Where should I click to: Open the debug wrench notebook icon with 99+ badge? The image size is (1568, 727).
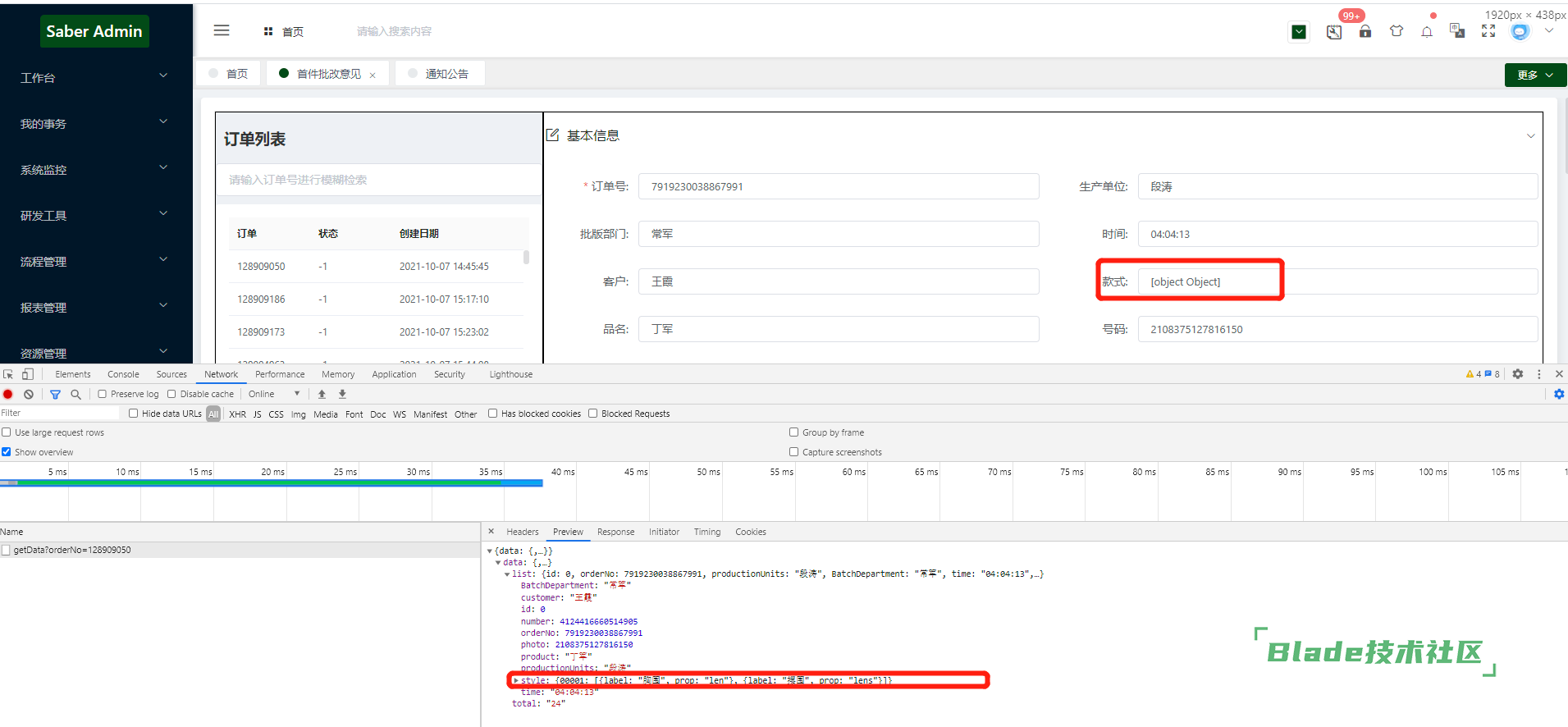(1334, 32)
